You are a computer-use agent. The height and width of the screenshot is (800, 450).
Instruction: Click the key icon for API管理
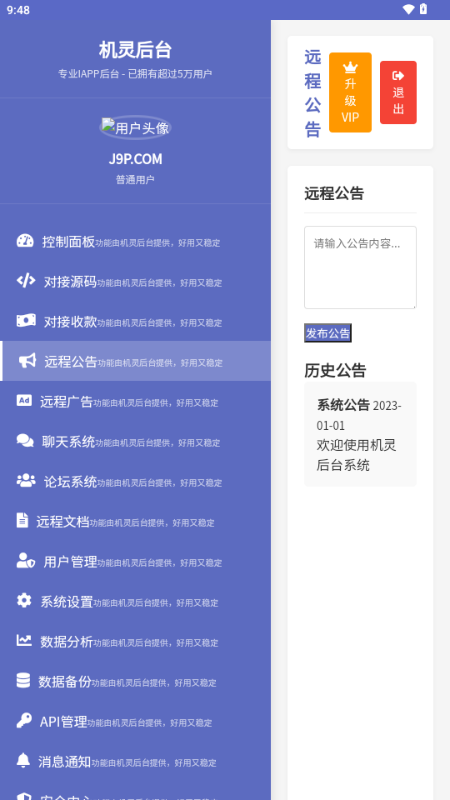(24, 720)
